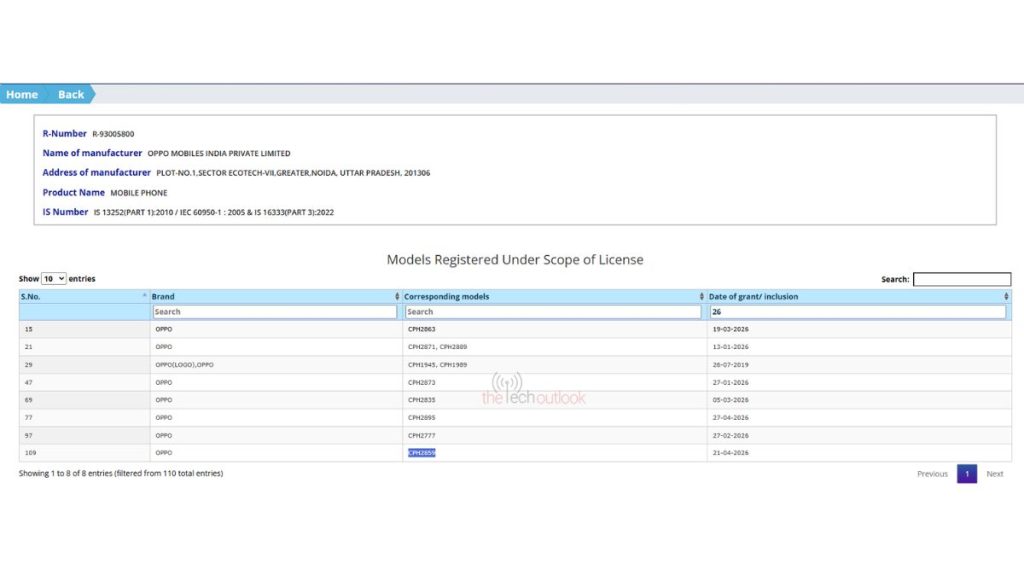Select page 1 in pagination
This screenshot has width=1024, height=576.
point(967,474)
